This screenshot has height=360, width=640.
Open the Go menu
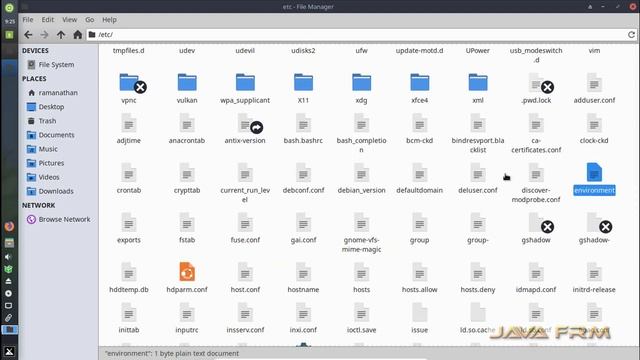click(89, 20)
